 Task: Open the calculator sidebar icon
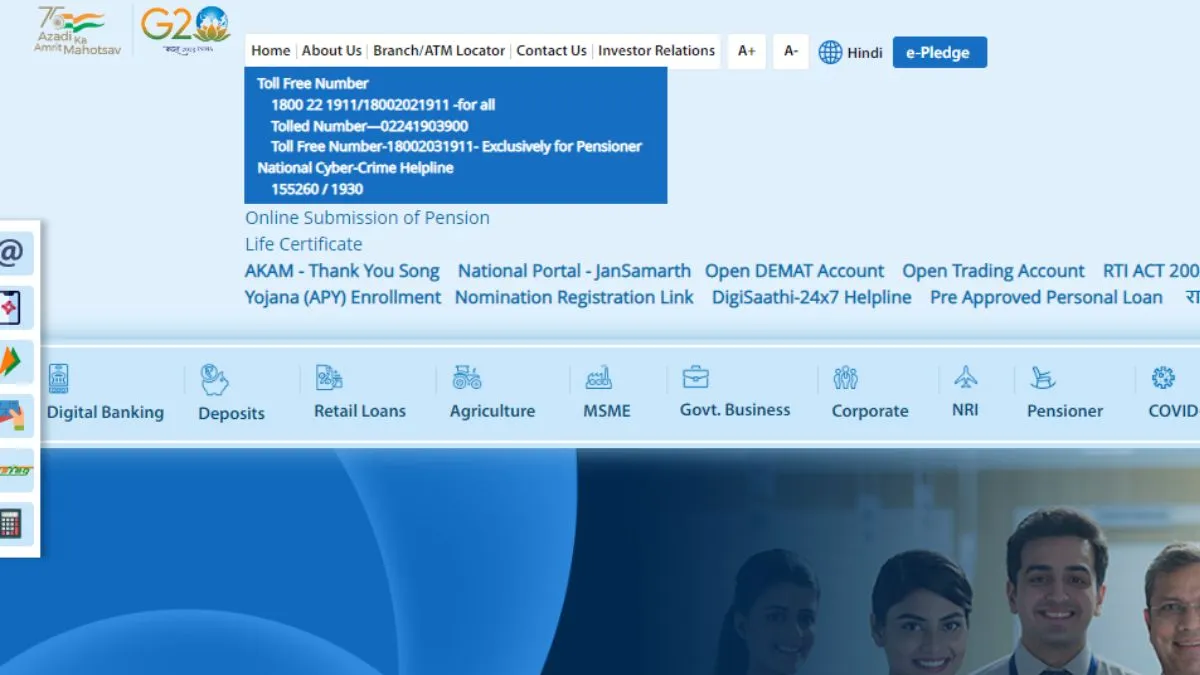(14, 524)
